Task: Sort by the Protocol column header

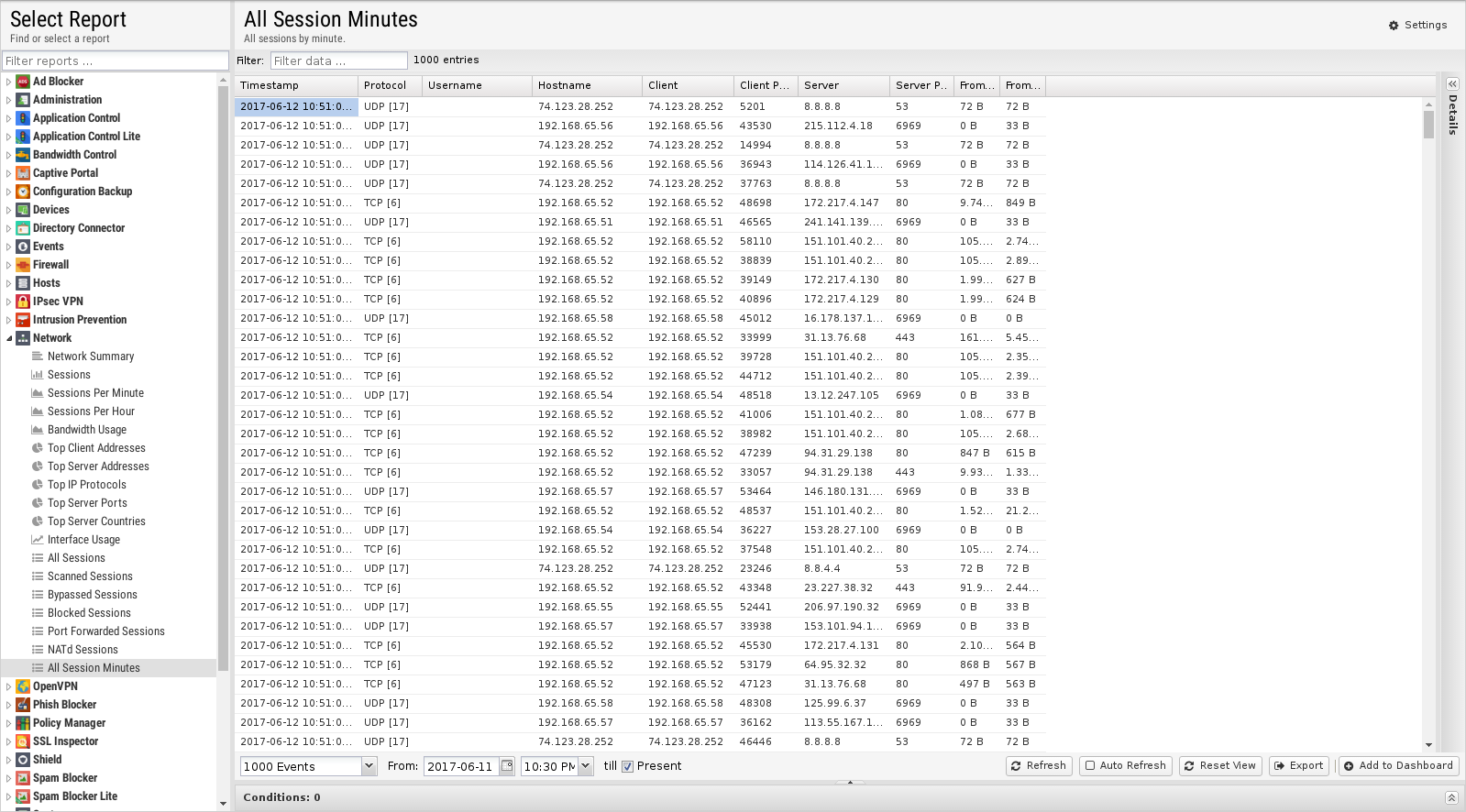Action: click(390, 85)
